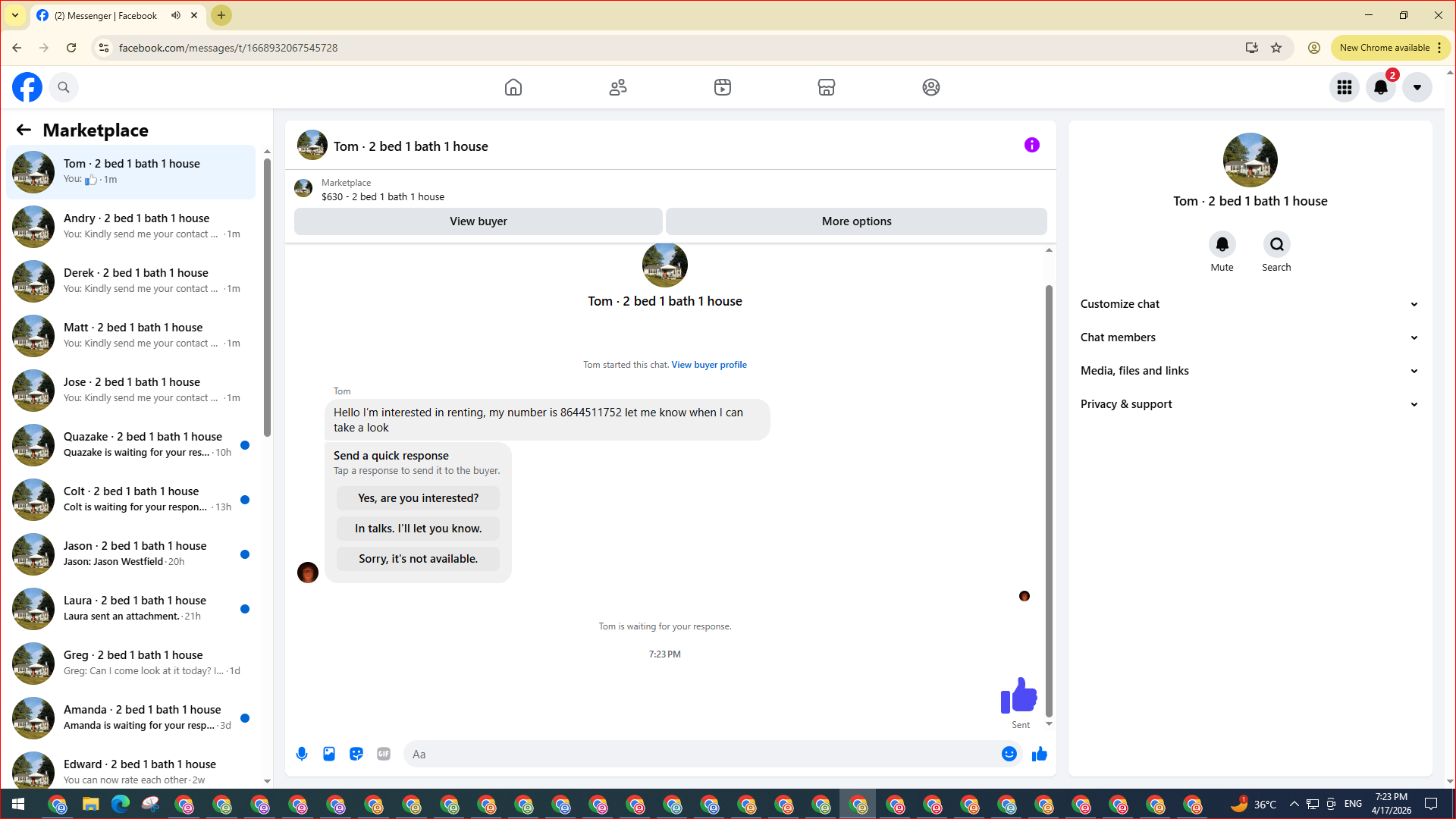Image resolution: width=1456 pixels, height=819 pixels.
Task: Send a thumbs-up like from composer
Action: [x=1040, y=754]
